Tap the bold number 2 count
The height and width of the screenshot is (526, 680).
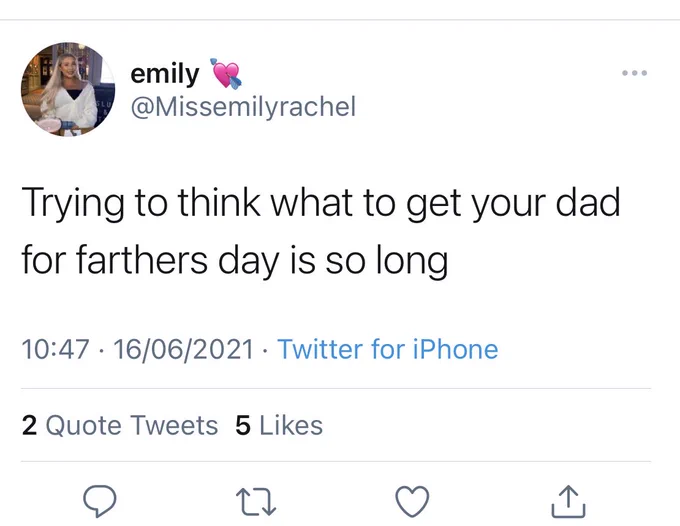tap(29, 425)
